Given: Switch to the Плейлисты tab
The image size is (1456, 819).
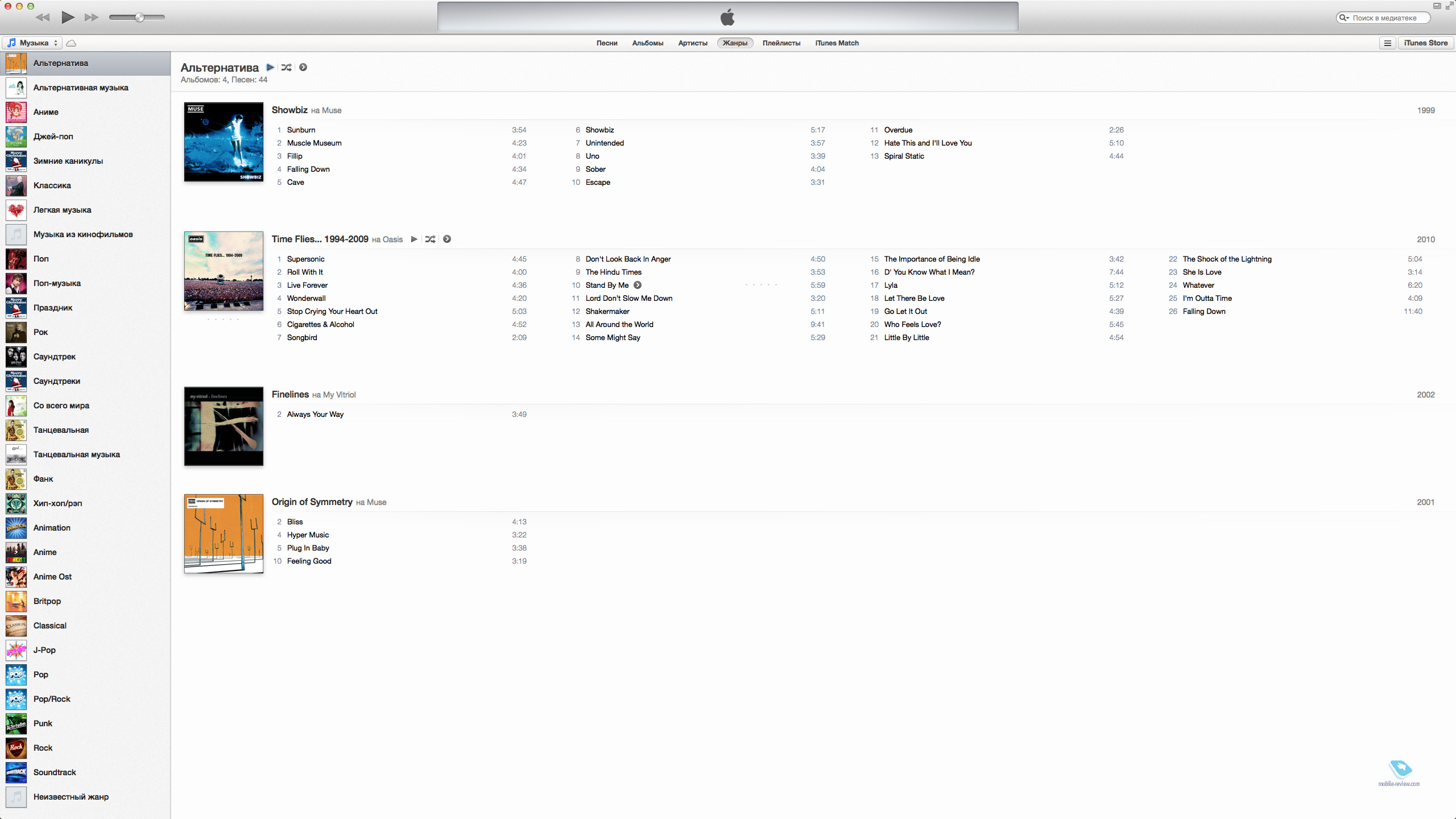Looking at the screenshot, I should coord(781,43).
